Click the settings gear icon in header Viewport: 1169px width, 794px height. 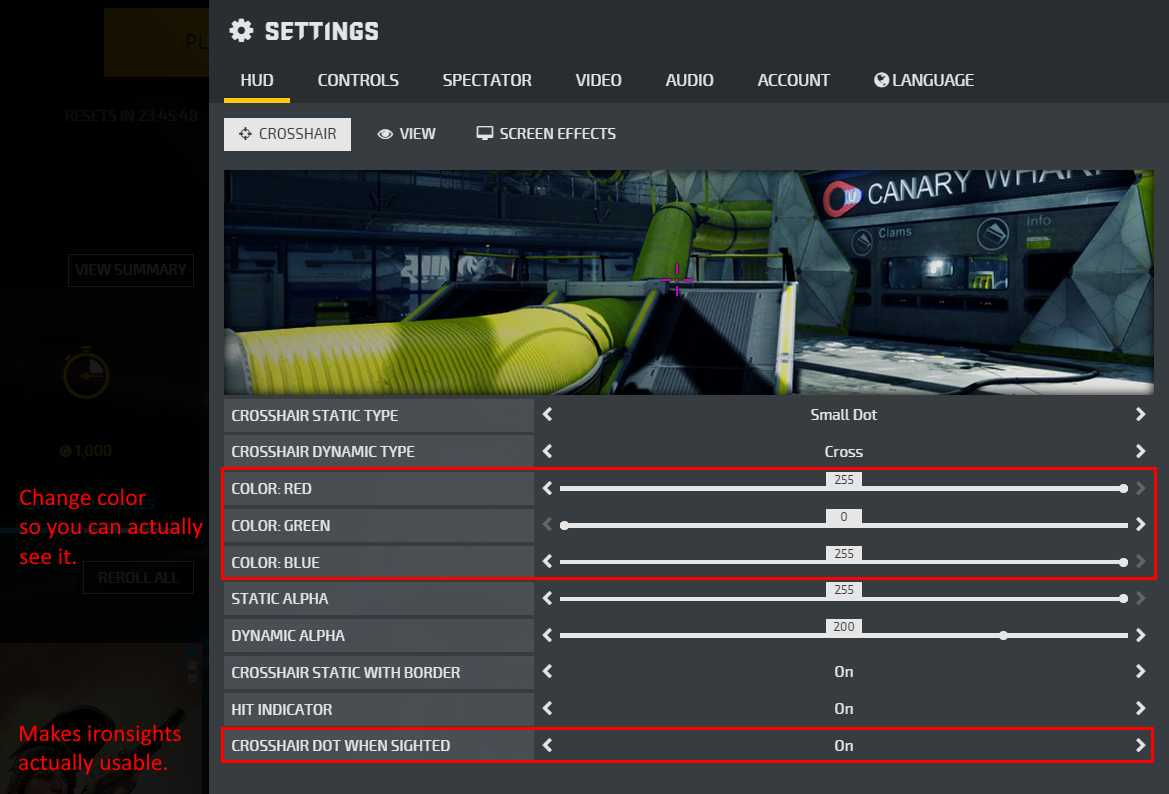click(241, 31)
